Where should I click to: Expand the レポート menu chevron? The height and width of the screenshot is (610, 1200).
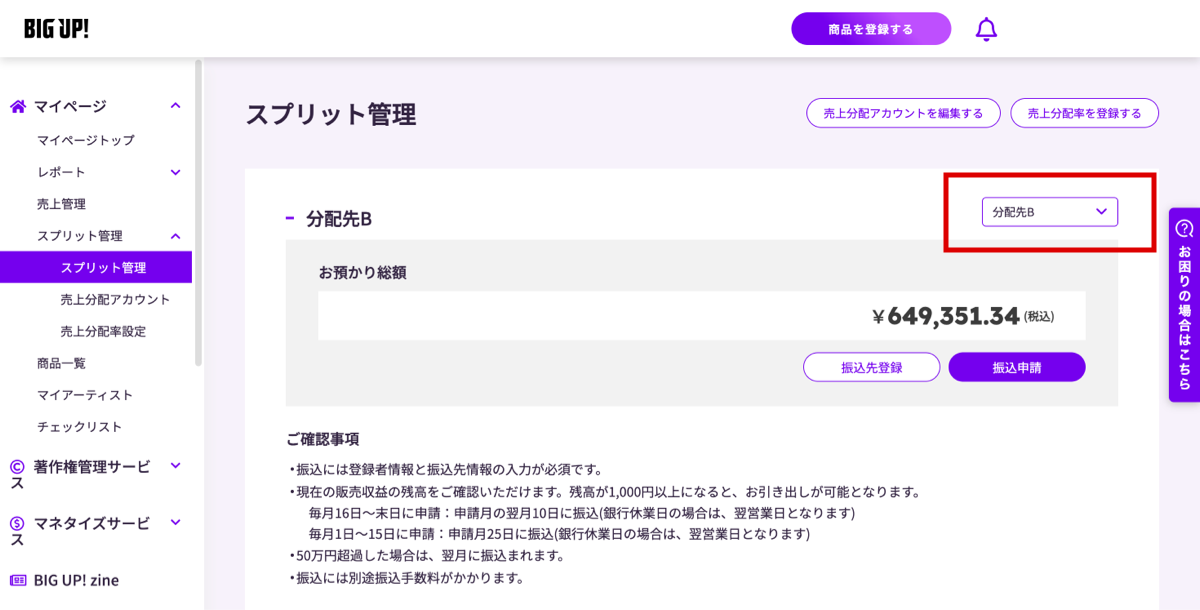pyautogui.click(x=175, y=171)
